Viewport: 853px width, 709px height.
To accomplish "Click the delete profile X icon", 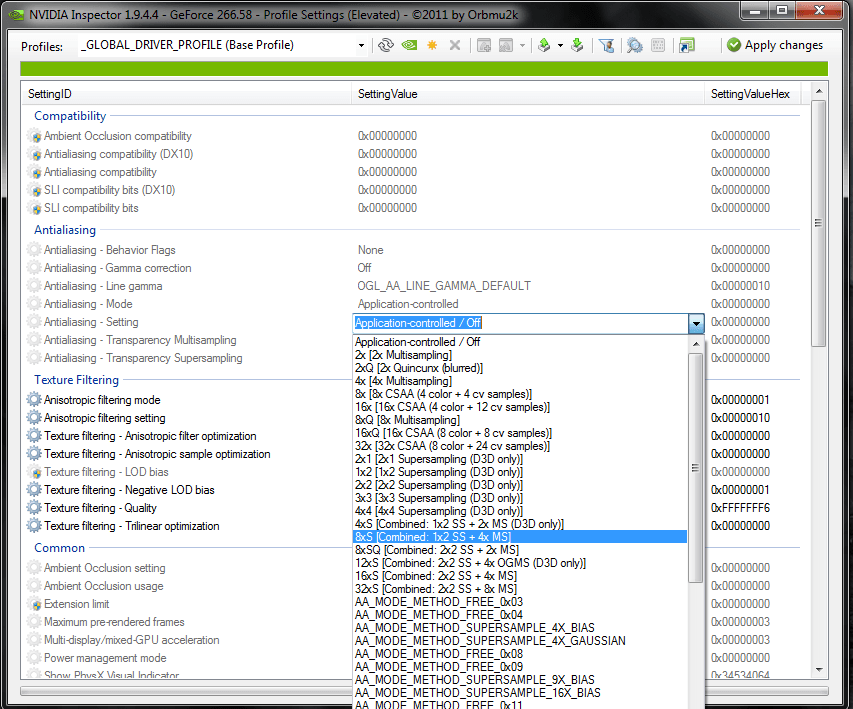I will 455,45.
